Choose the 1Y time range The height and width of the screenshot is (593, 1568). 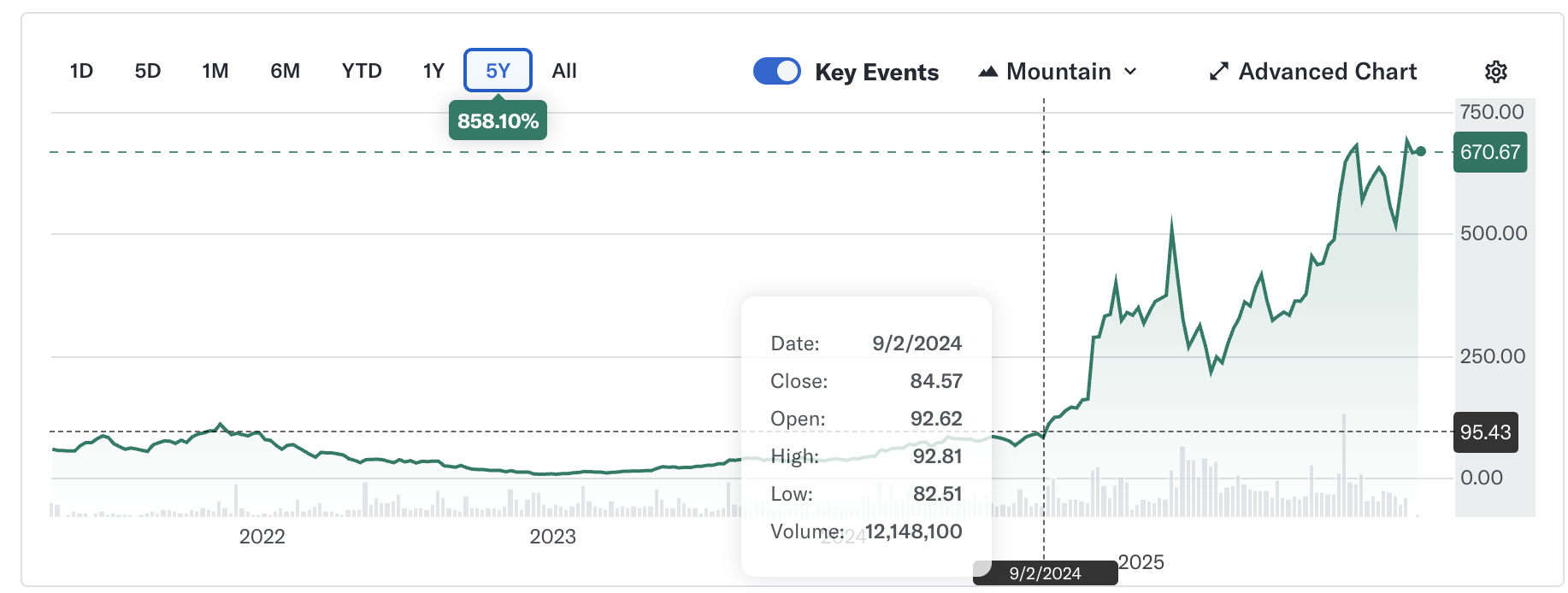click(433, 71)
